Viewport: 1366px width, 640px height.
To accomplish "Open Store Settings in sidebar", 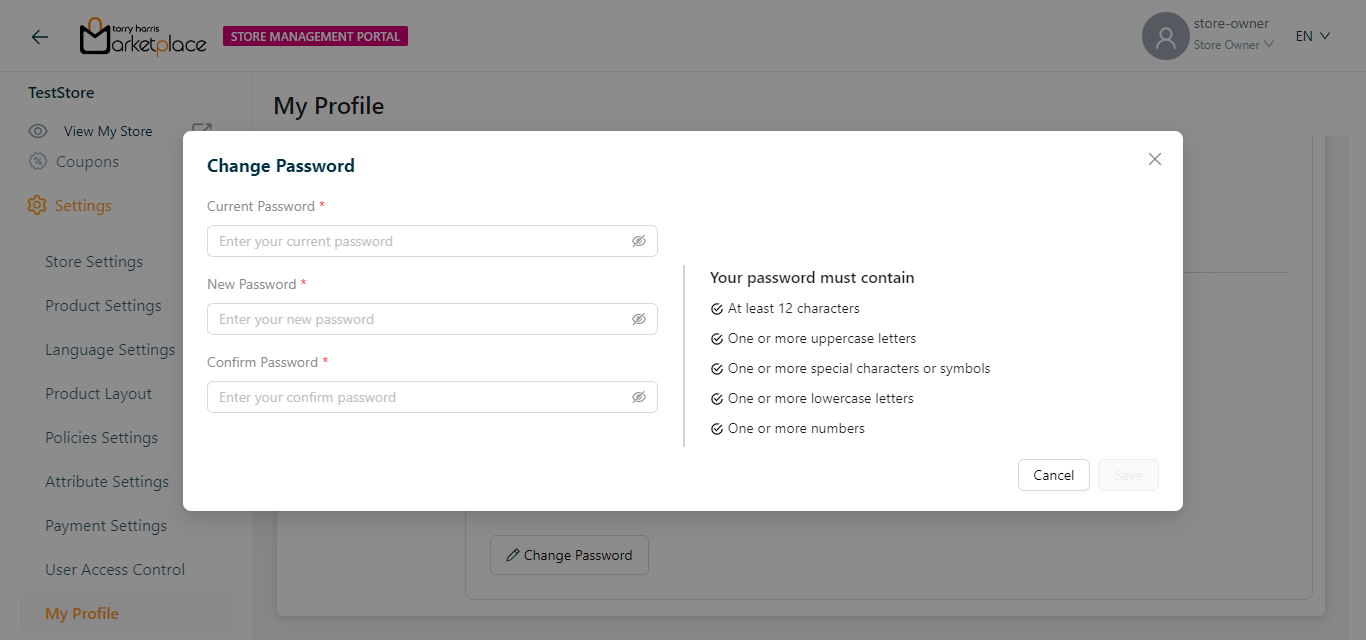I will [94, 262].
